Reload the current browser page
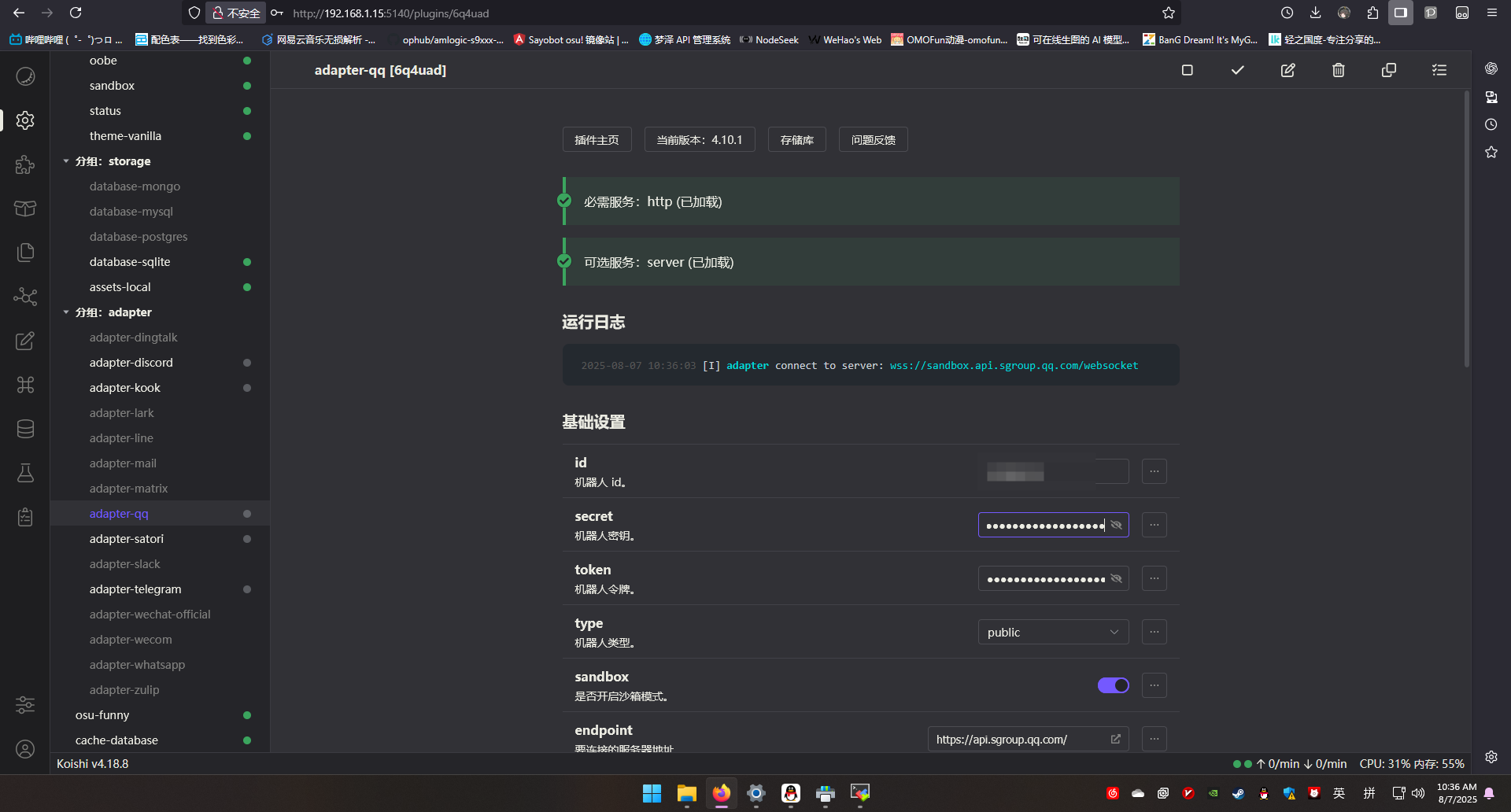 pyautogui.click(x=76, y=13)
